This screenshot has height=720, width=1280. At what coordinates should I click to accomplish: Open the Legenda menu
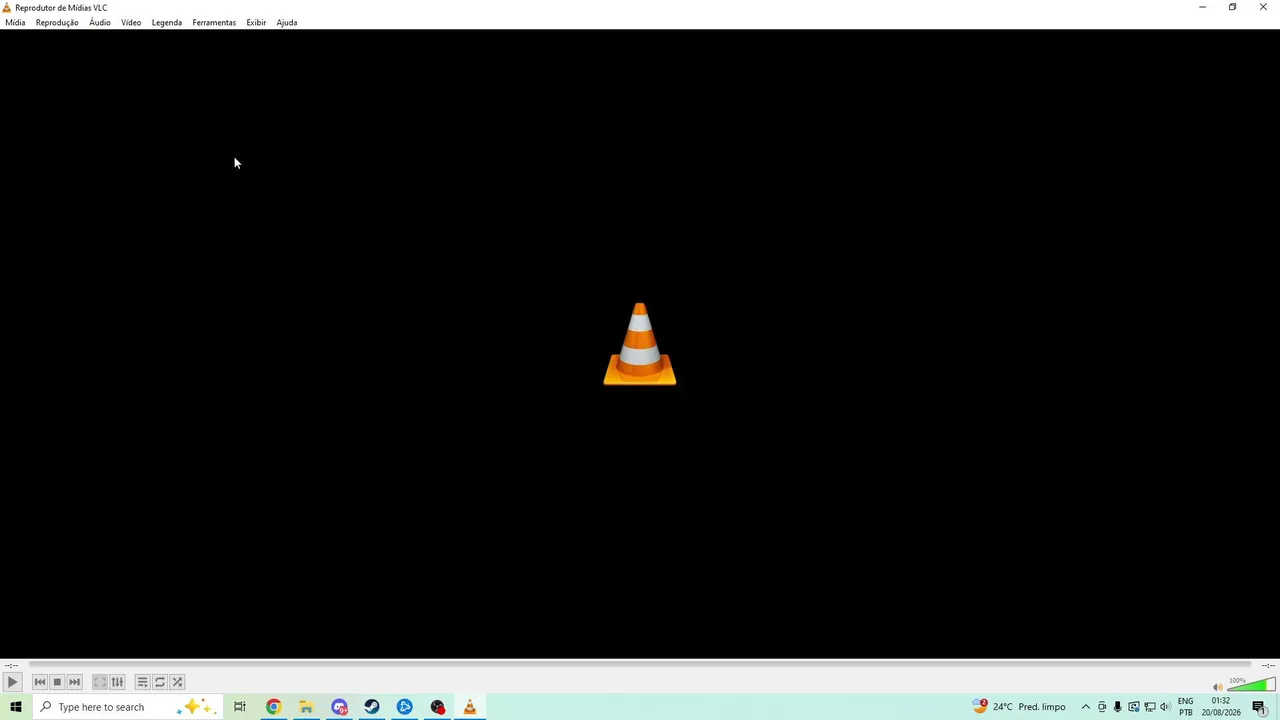coord(167,22)
